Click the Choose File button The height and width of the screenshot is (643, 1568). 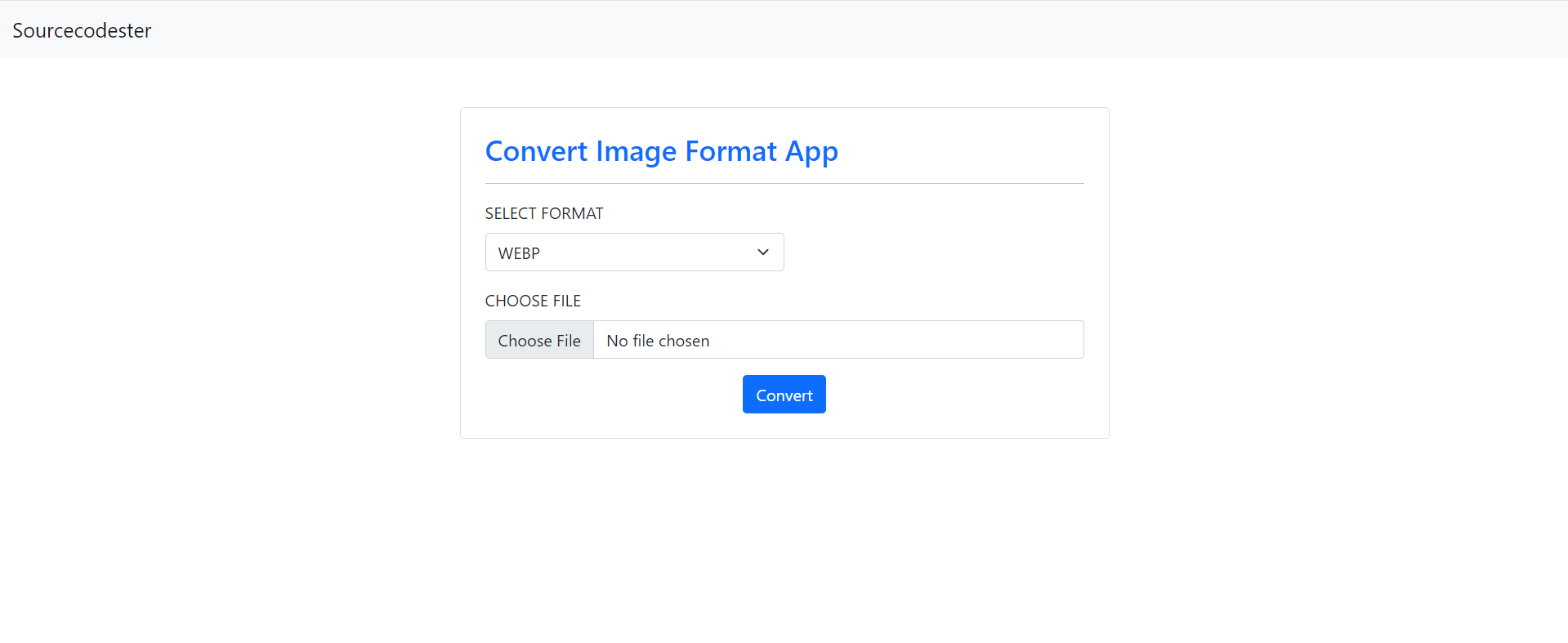(x=539, y=340)
